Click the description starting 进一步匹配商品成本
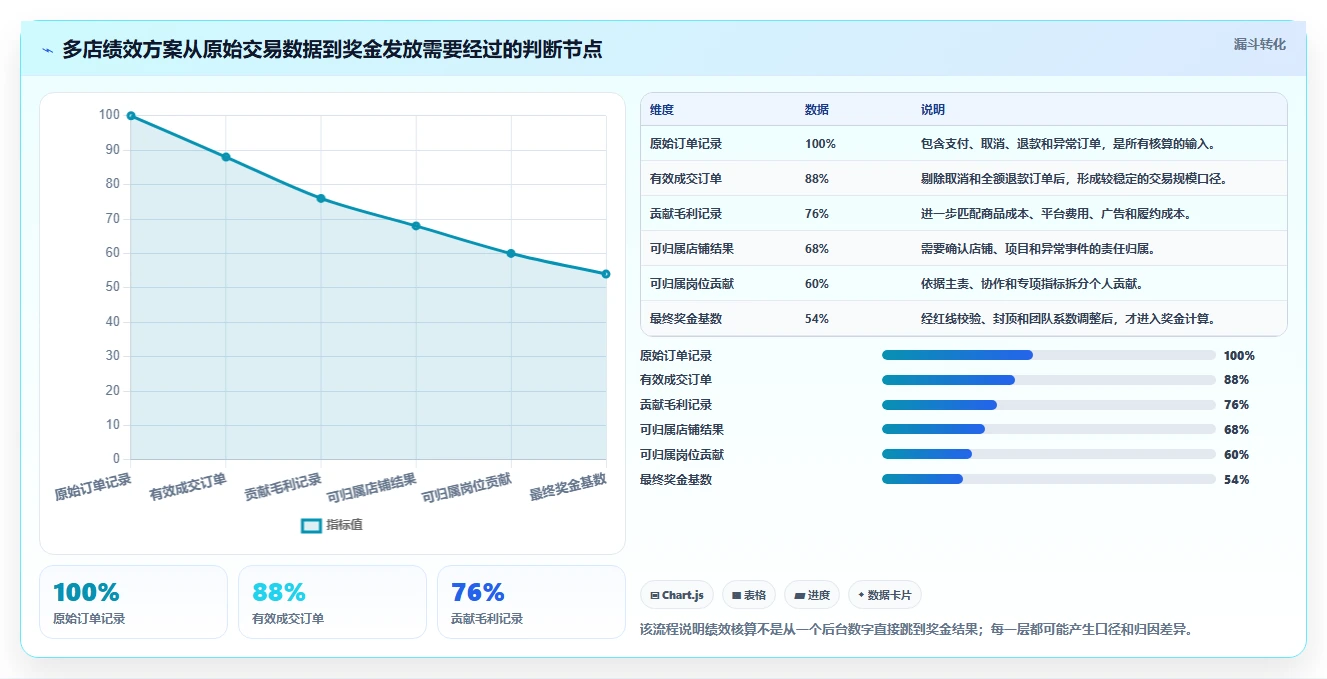Screen dimensions: 1327x679 point(1056,214)
